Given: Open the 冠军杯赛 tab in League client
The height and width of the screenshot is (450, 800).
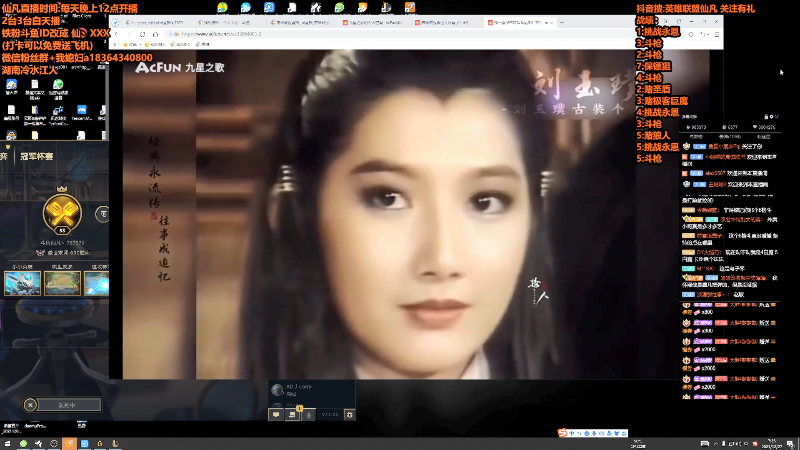Looking at the screenshot, I should pyautogui.click(x=37, y=157).
